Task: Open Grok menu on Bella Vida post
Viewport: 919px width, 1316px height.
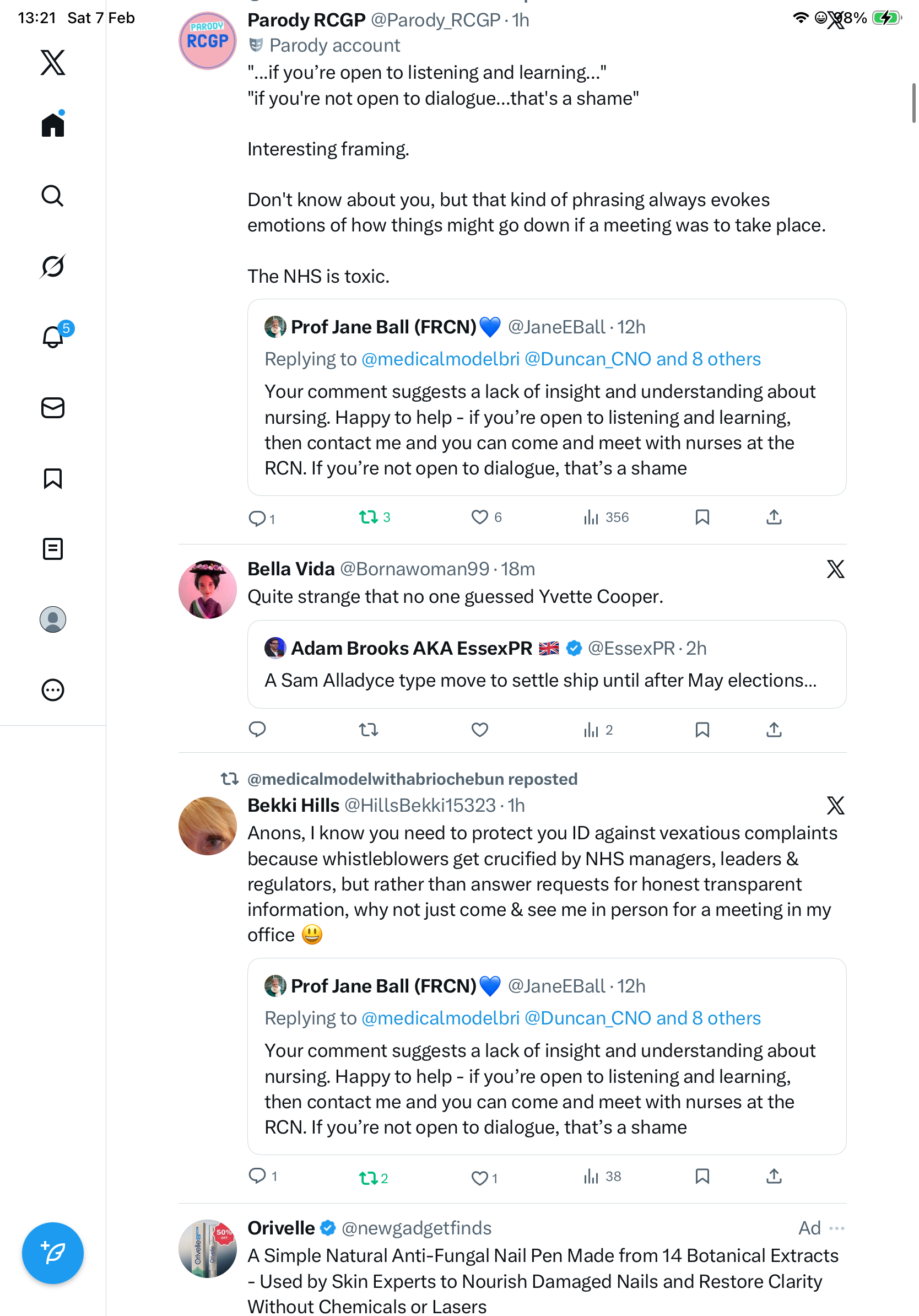Action: (835, 569)
